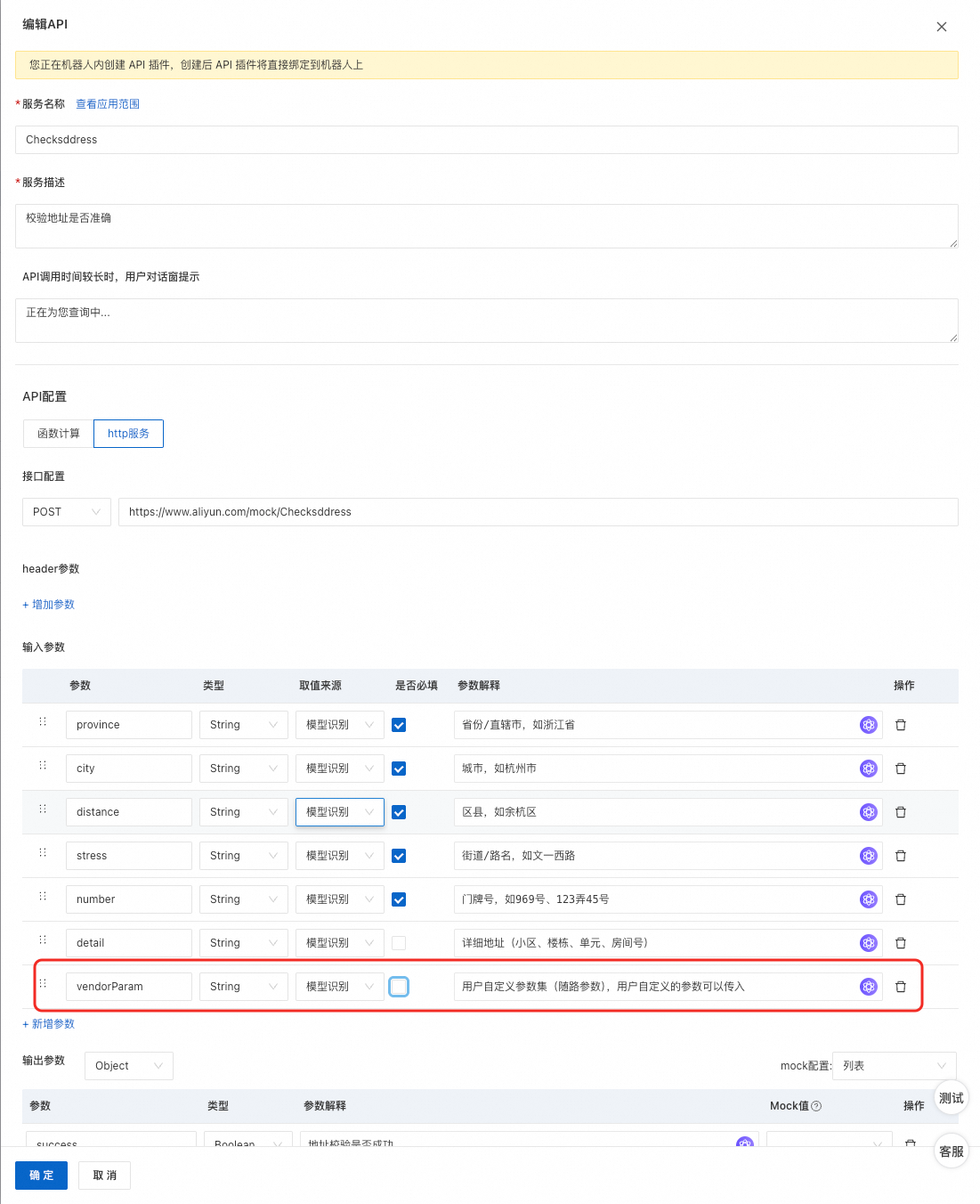
Task: Uncheck required for province parameter
Action: click(399, 725)
